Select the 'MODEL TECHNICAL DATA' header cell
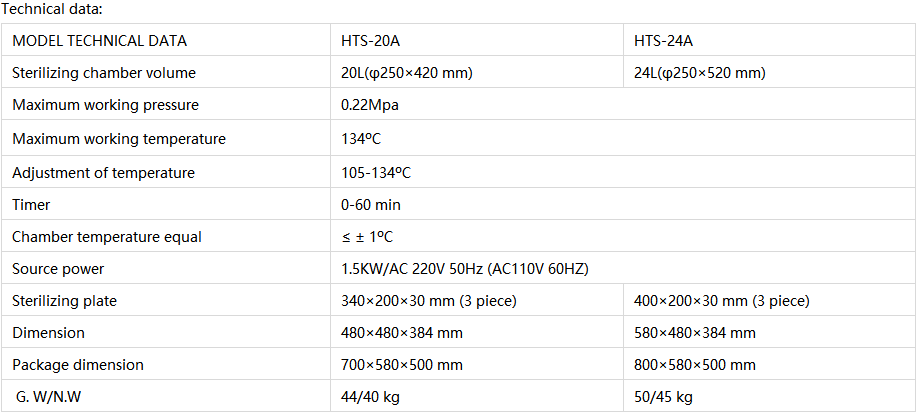Screen dimensions: 916x414 (x=100, y=41)
